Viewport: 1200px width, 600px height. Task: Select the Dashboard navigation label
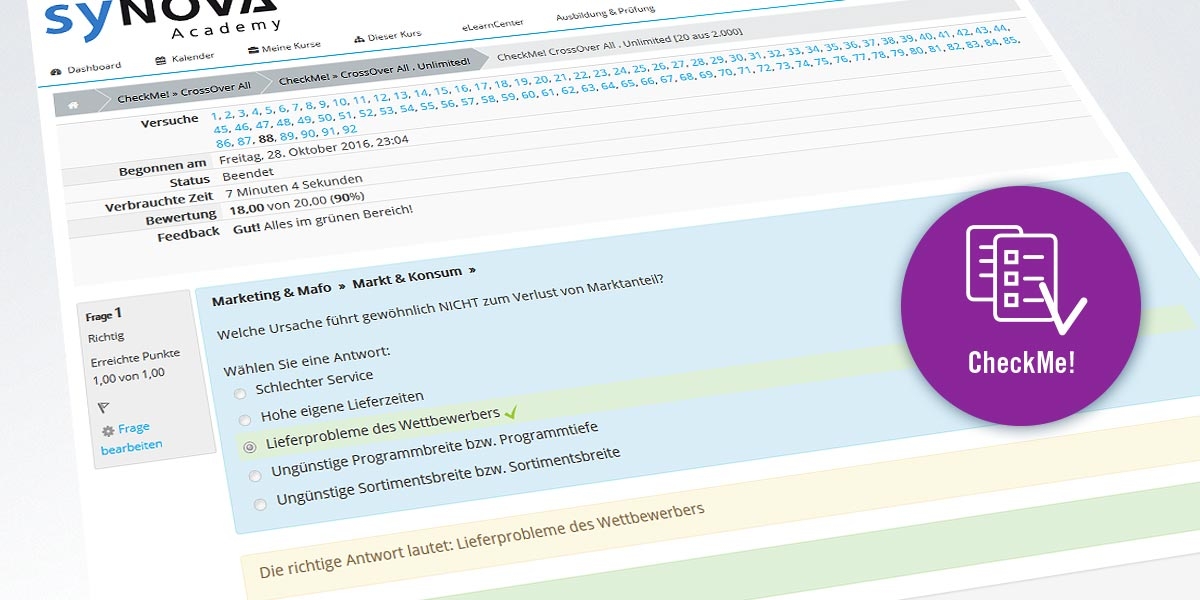pyautogui.click(x=94, y=68)
